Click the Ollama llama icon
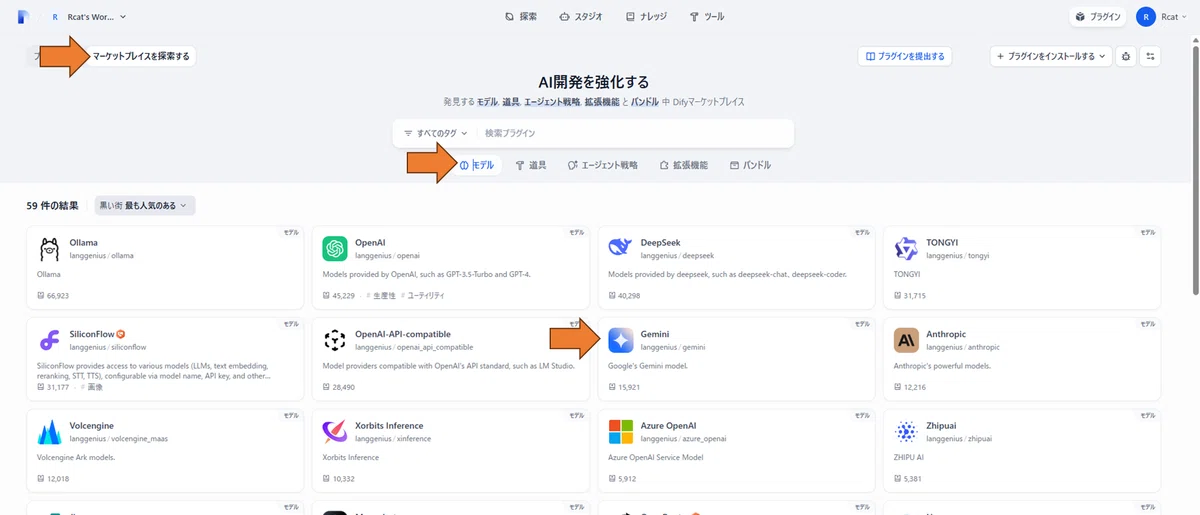The image size is (1200, 515). (x=49, y=248)
